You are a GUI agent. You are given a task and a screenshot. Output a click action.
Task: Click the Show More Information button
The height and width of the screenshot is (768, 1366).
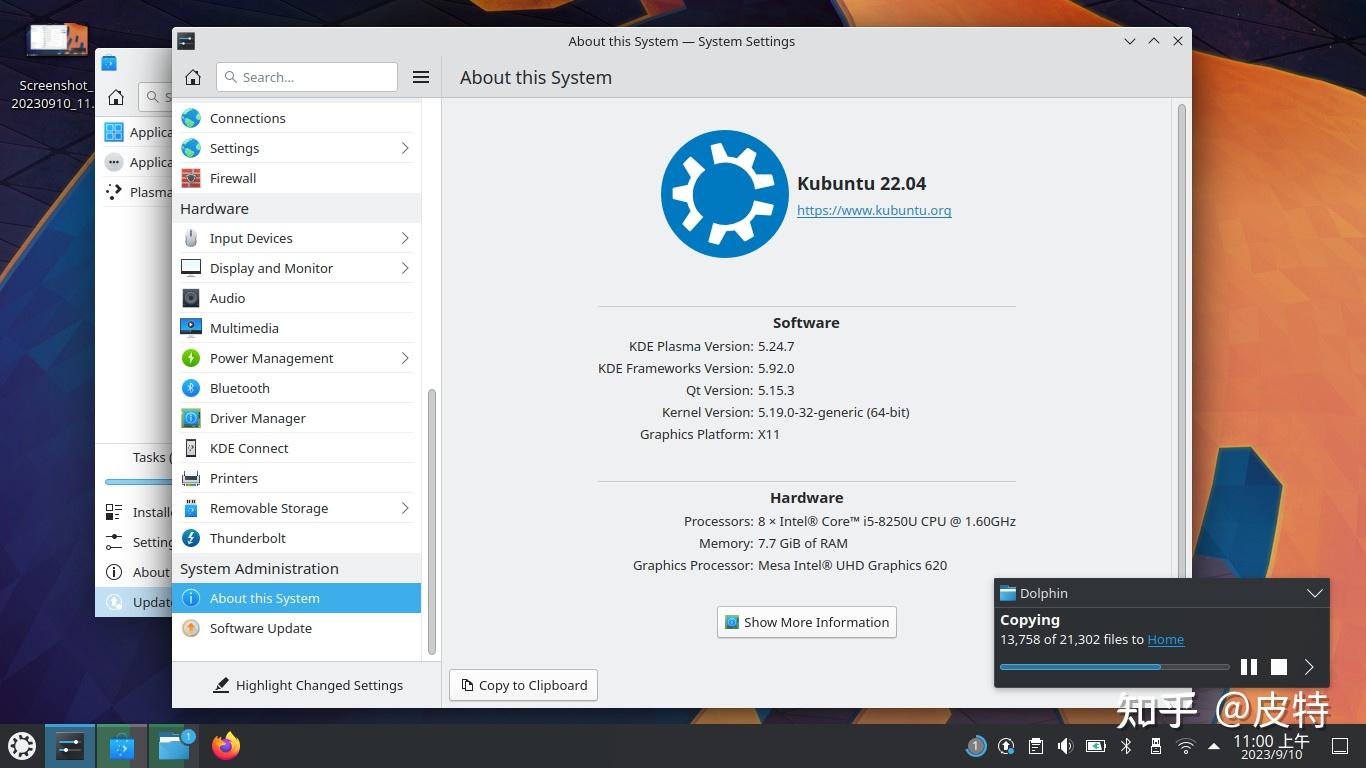click(806, 622)
